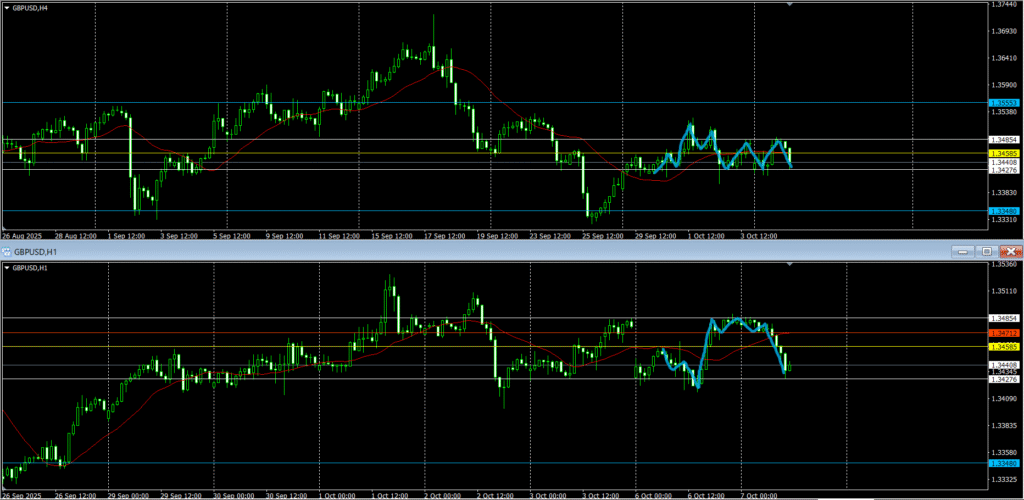Click the yellow 1.34585 price label on H4

(1003, 153)
